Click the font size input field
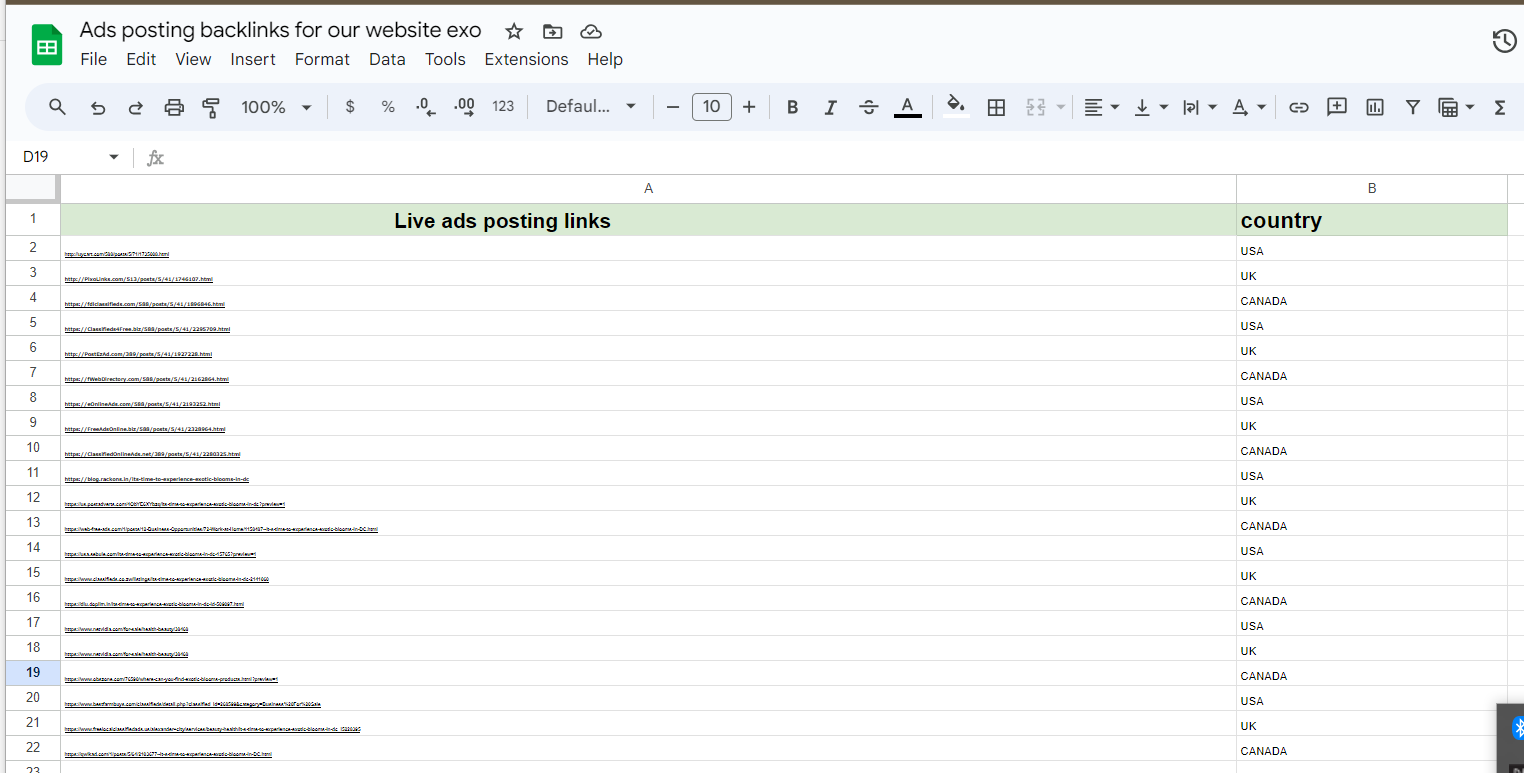Screen dimensions: 1524x773 [711, 107]
